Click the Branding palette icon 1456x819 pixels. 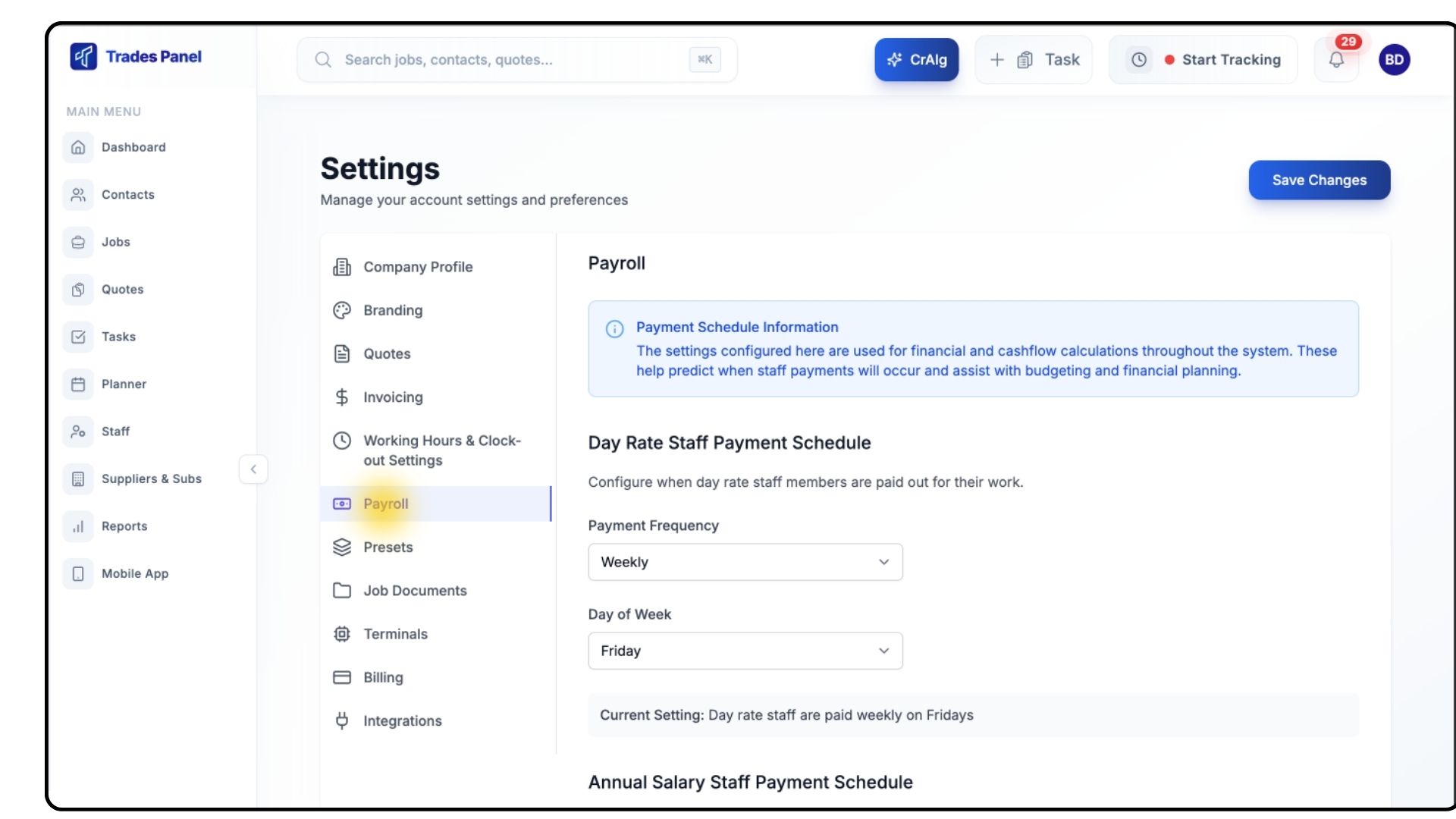(342, 310)
